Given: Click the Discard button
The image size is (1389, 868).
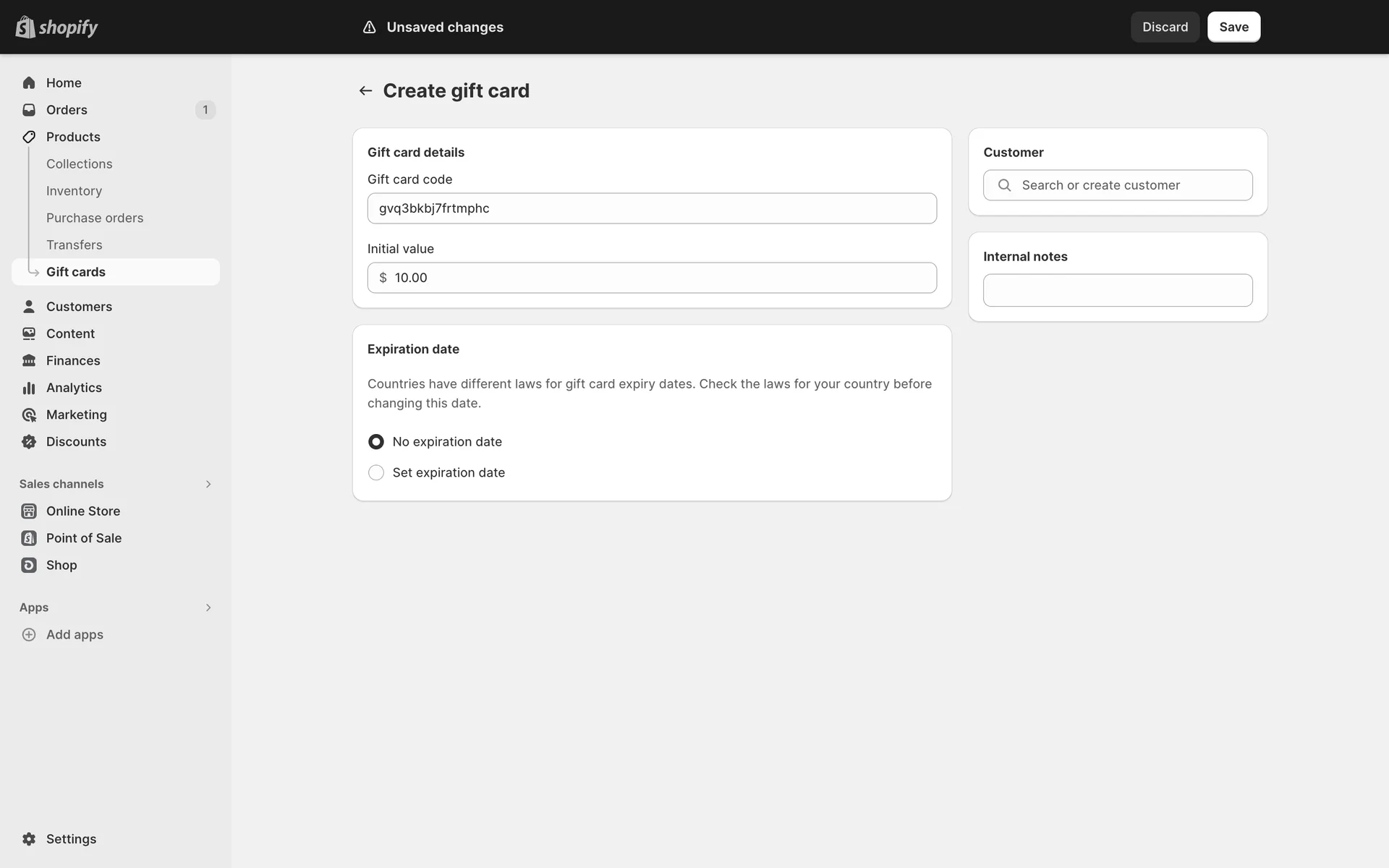Looking at the screenshot, I should pos(1165,27).
